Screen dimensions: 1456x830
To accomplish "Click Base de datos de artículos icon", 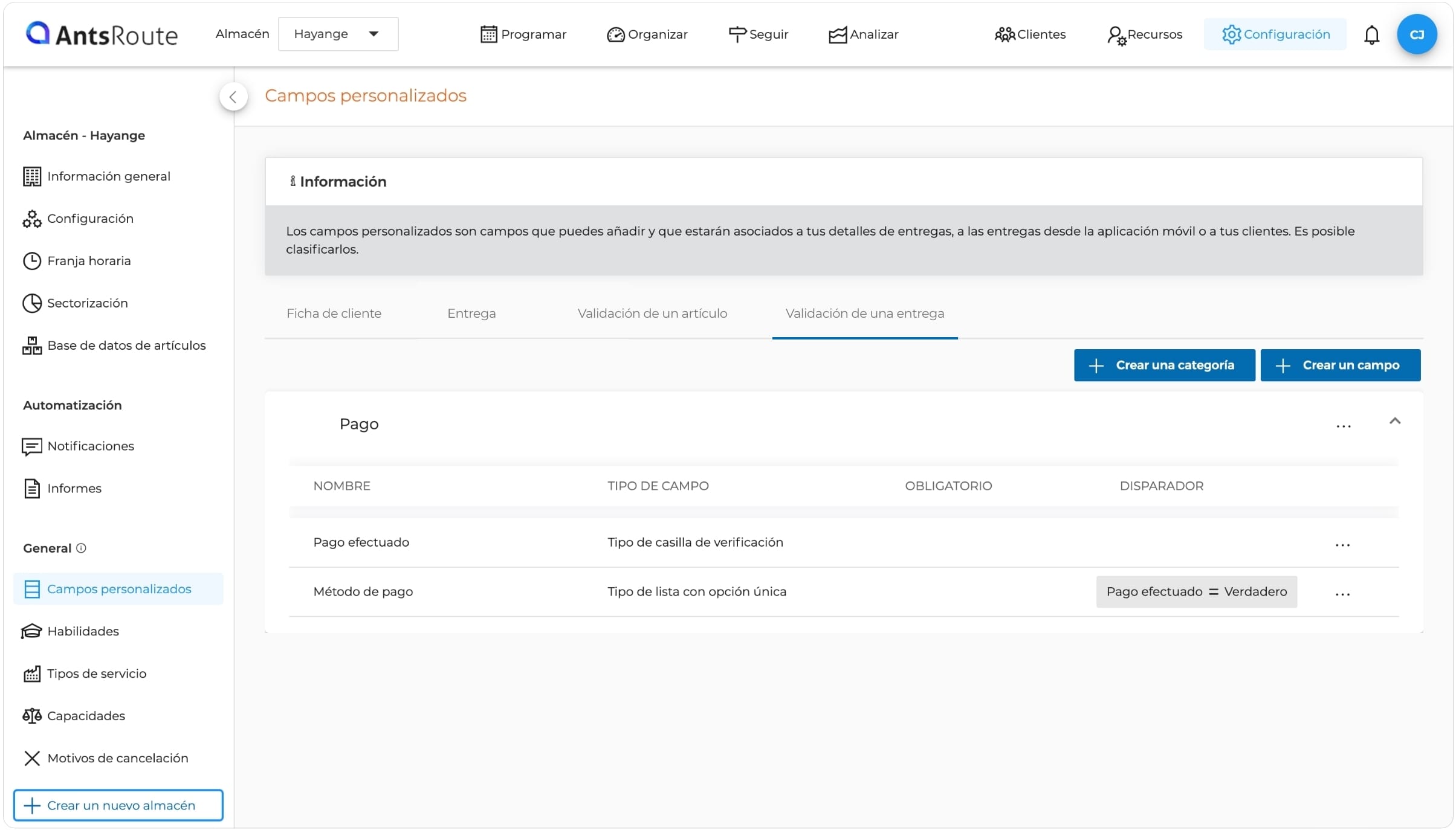I will click(31, 346).
